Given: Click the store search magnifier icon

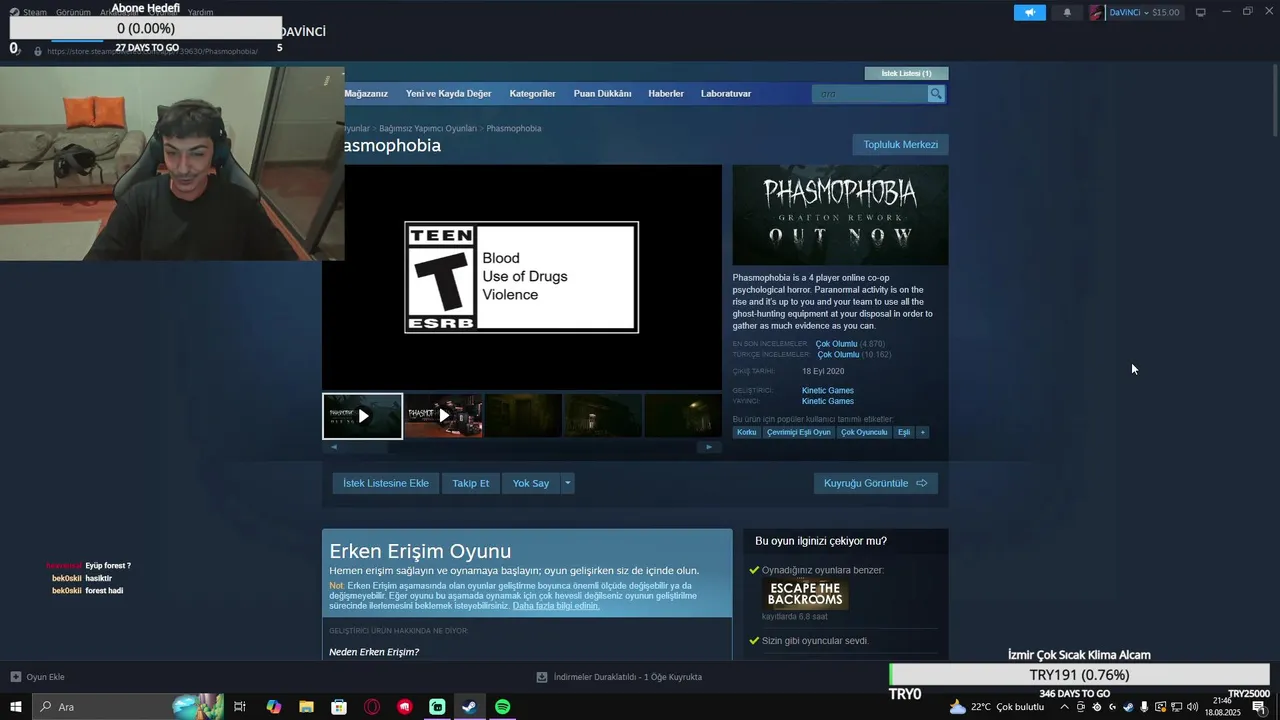Looking at the screenshot, I should tap(936, 94).
